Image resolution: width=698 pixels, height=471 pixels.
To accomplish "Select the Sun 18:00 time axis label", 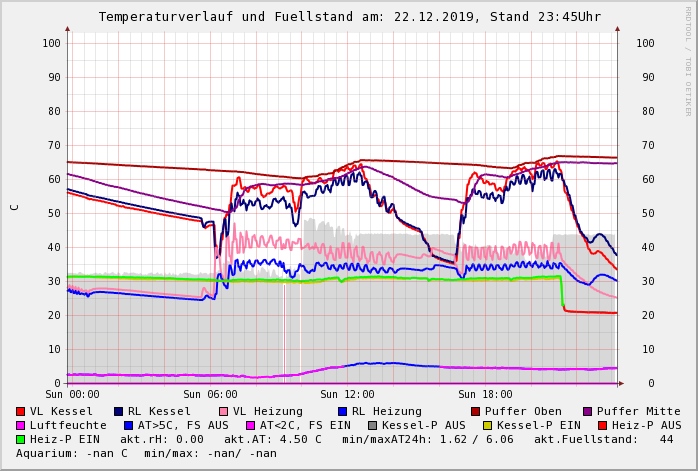I will [484, 395].
